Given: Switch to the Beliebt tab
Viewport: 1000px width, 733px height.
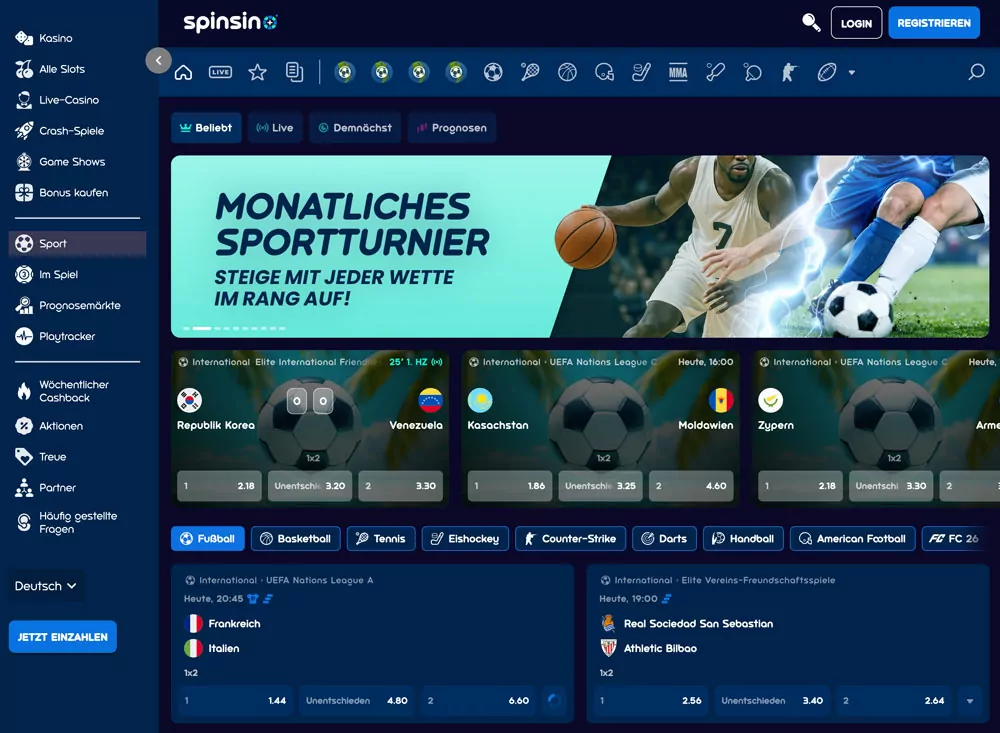Looking at the screenshot, I should click(x=206, y=128).
